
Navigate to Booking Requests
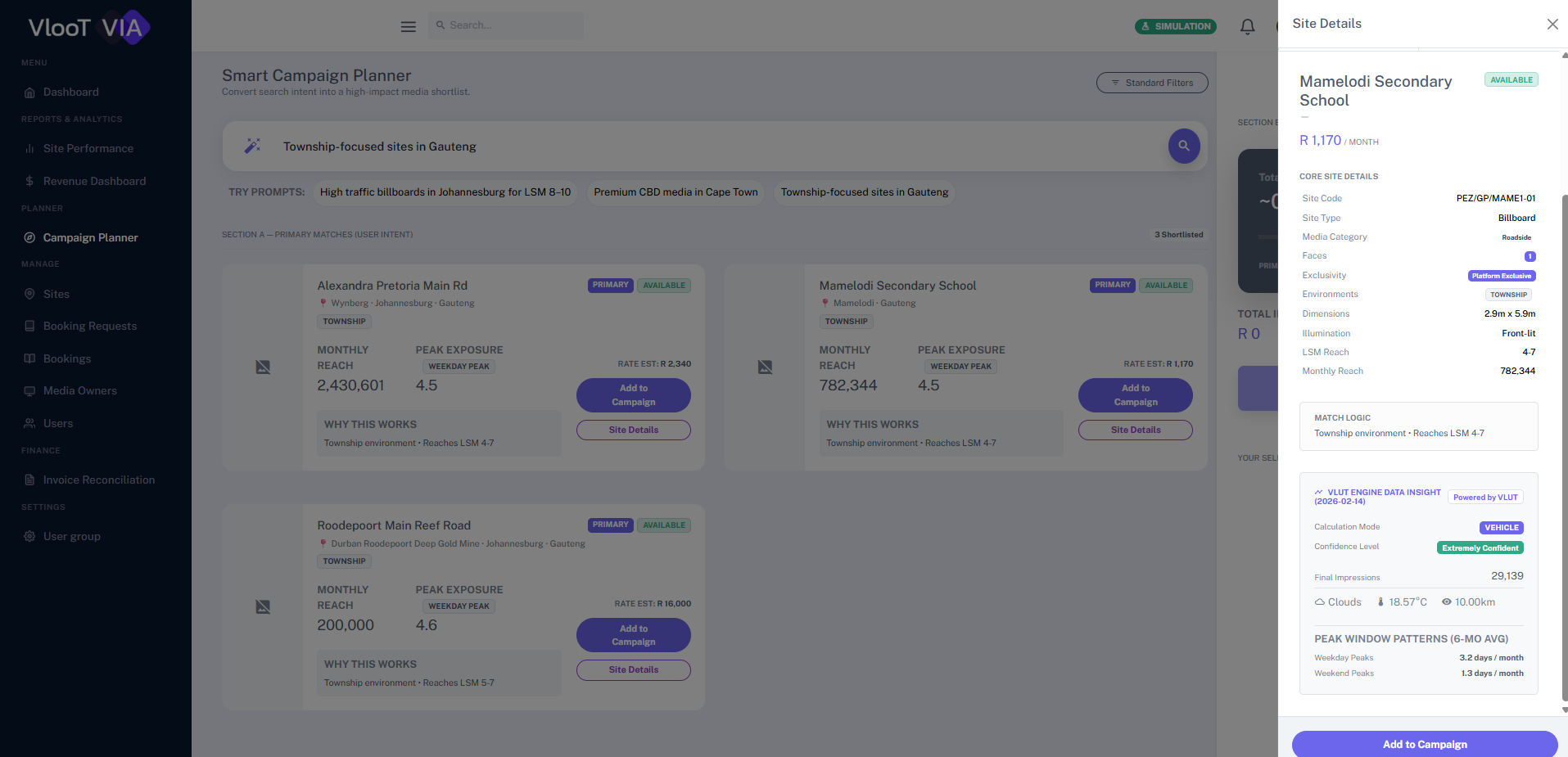point(89,327)
